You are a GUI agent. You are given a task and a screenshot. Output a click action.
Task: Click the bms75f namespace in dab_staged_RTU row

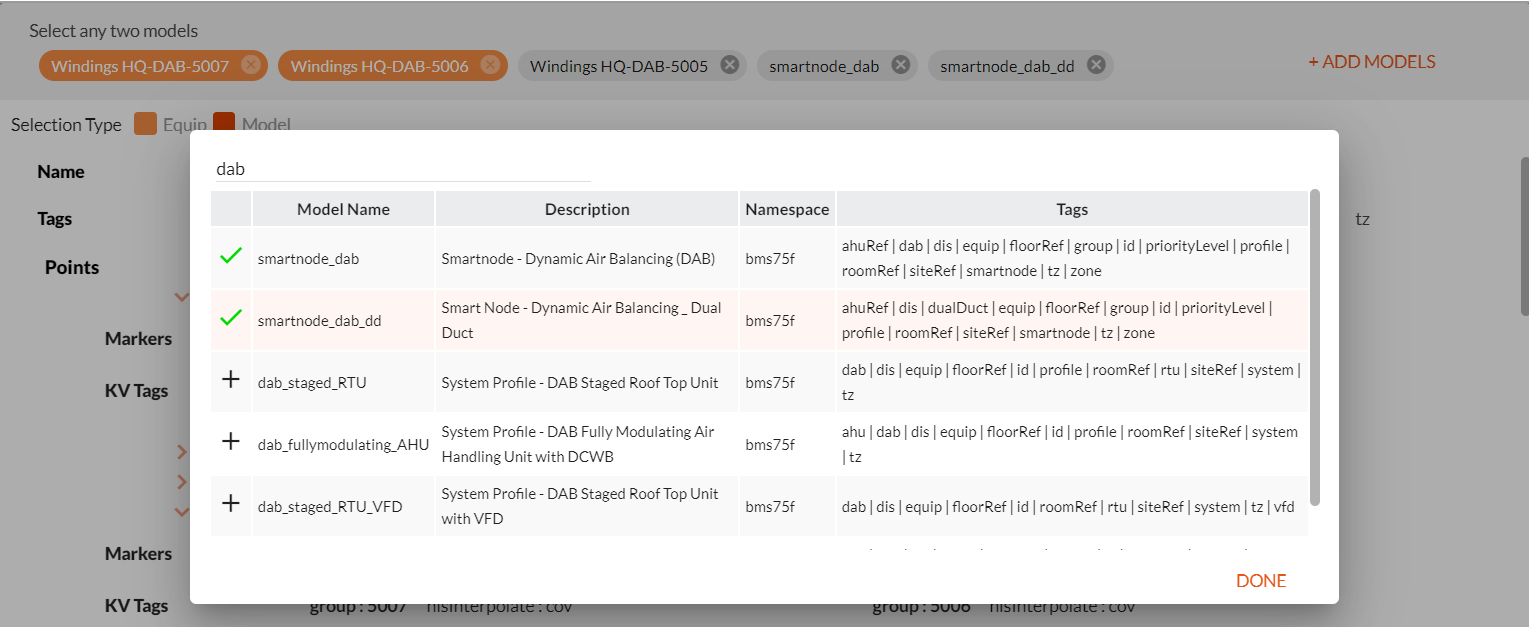tap(770, 383)
